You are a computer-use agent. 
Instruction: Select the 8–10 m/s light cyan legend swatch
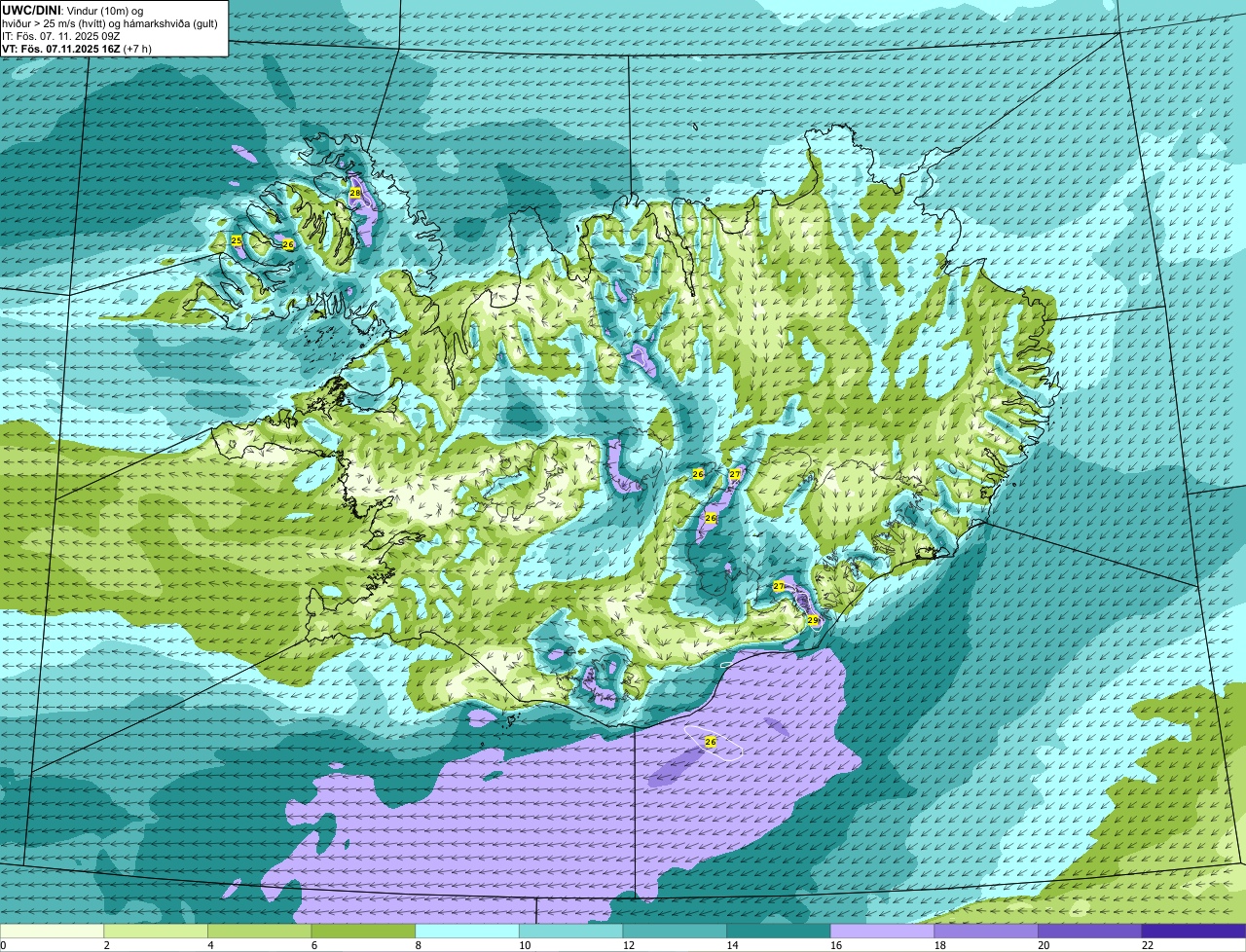(467, 931)
